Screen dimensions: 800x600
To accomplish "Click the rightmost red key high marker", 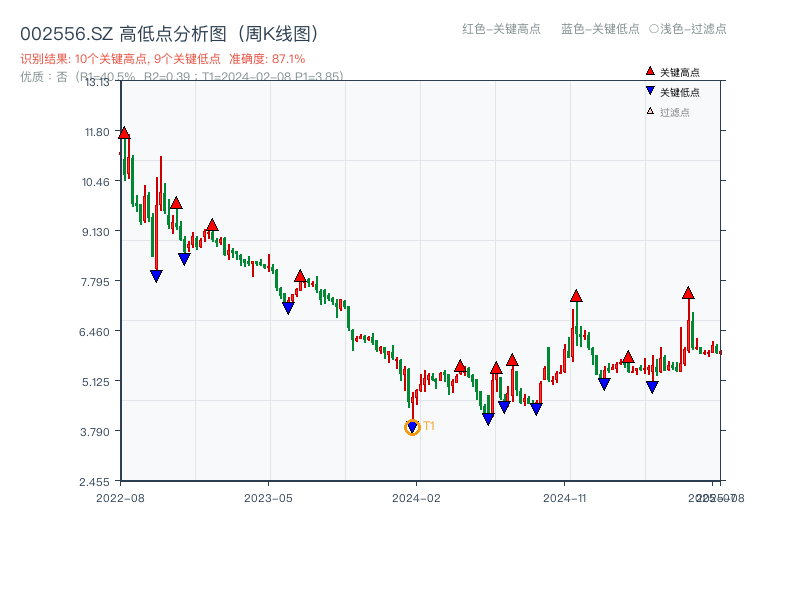I will pyautogui.click(x=688, y=293).
